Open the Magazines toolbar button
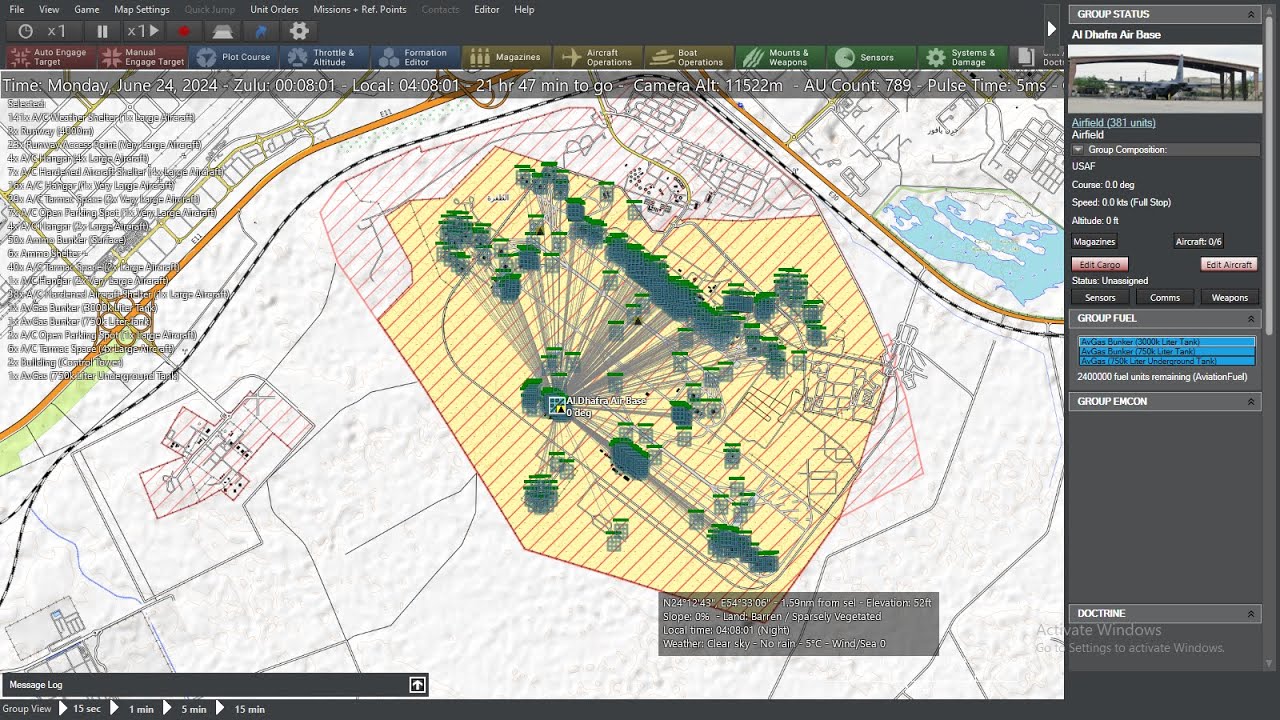1280x720 pixels. (x=507, y=57)
